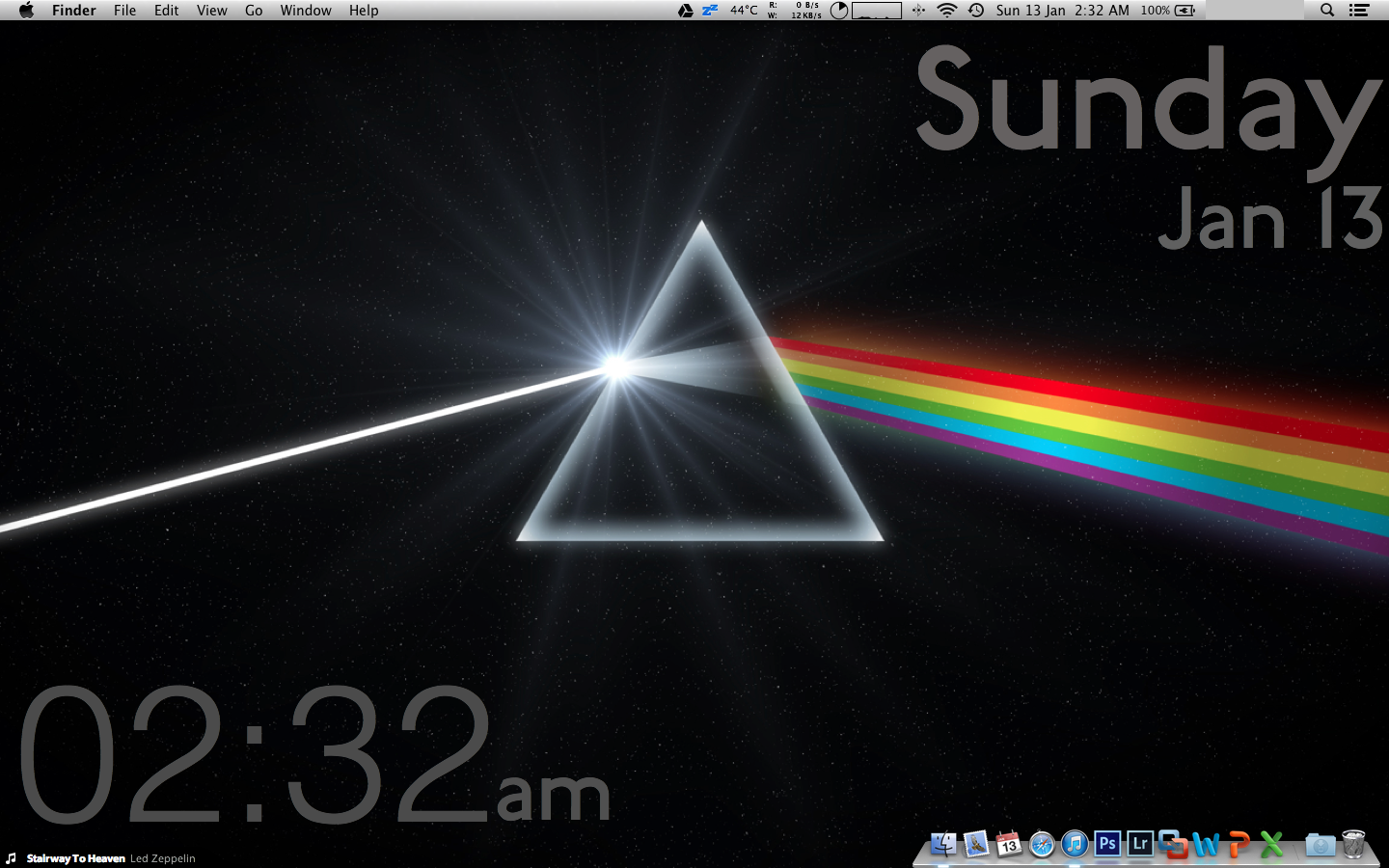Open Finder from the Dock
1389x868 pixels.
click(x=943, y=845)
